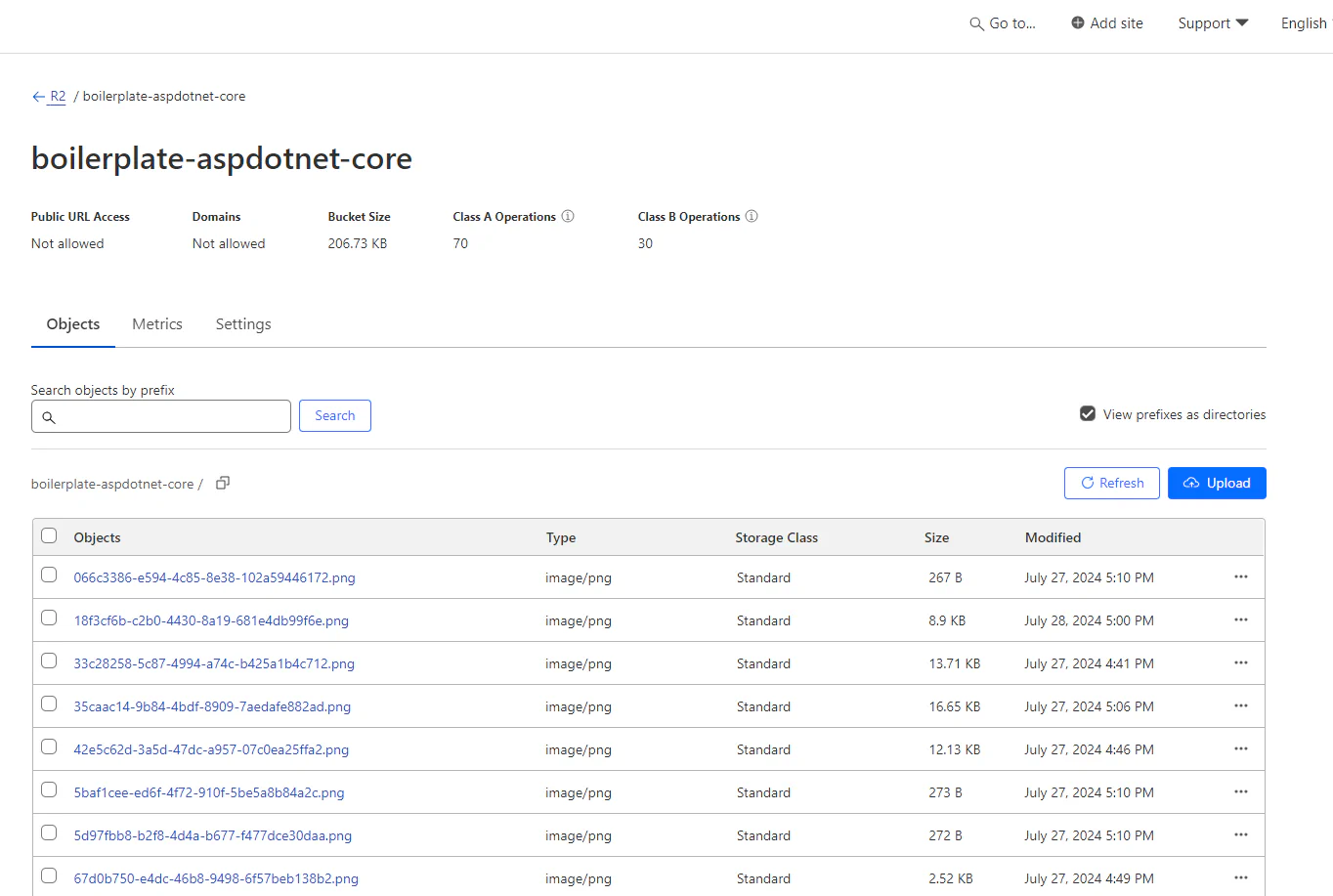The width and height of the screenshot is (1333, 896).
Task: Open the English language dropdown
Action: [x=1304, y=22]
